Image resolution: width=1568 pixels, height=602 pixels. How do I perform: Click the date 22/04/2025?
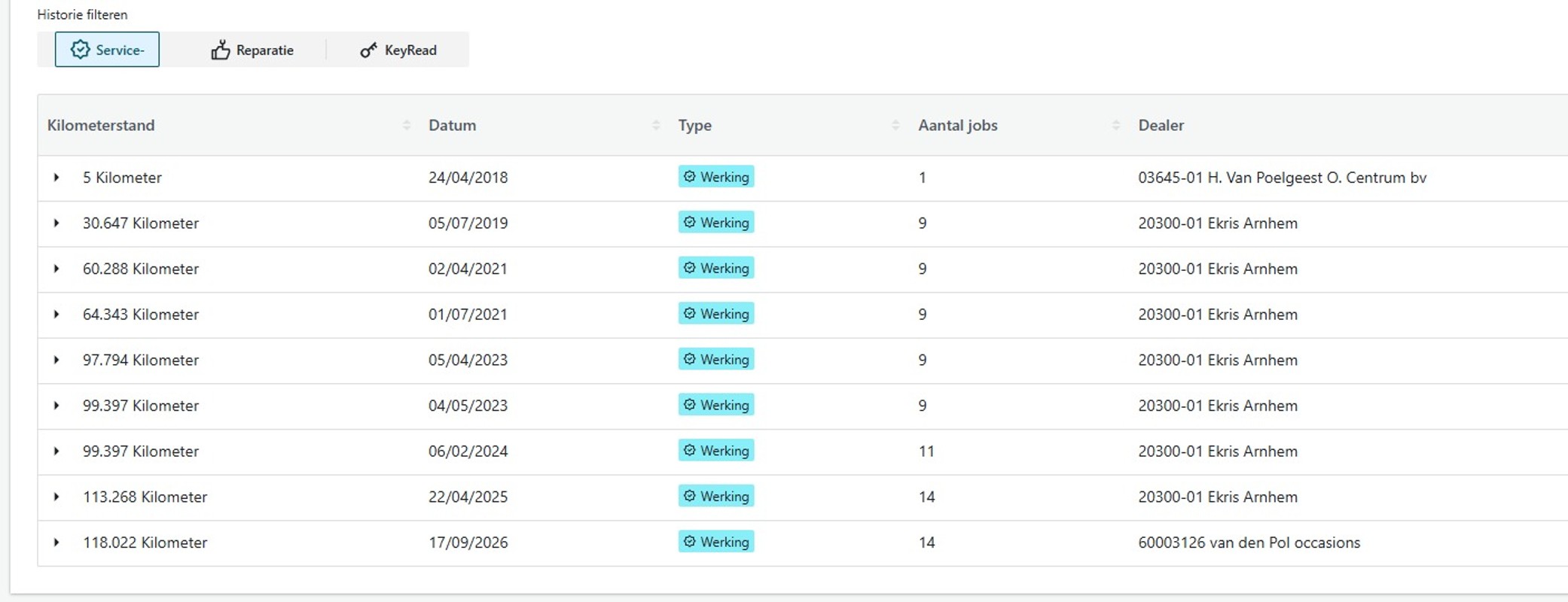[468, 497]
